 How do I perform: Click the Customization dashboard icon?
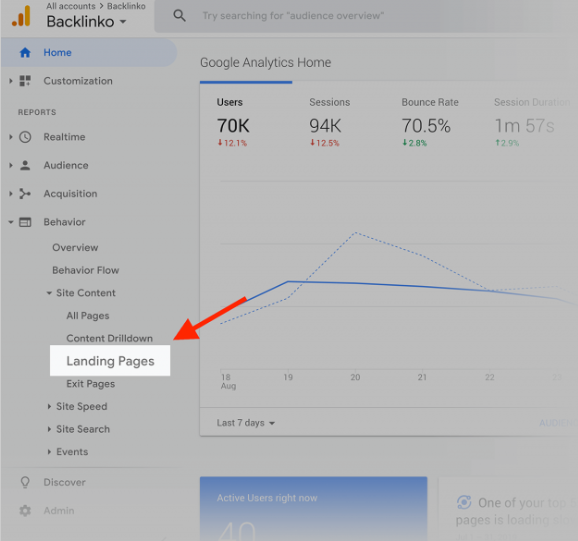25,81
